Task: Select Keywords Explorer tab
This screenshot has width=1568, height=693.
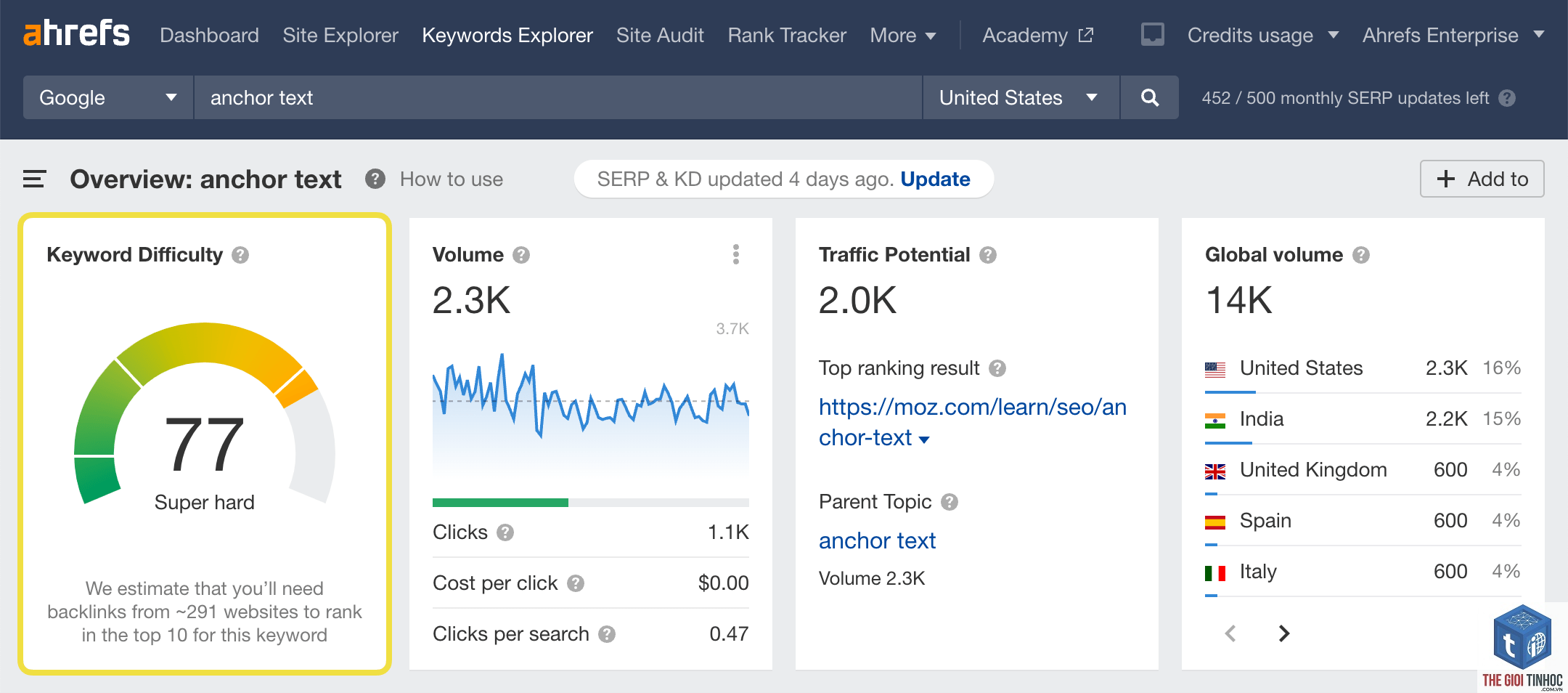Action: (x=507, y=35)
